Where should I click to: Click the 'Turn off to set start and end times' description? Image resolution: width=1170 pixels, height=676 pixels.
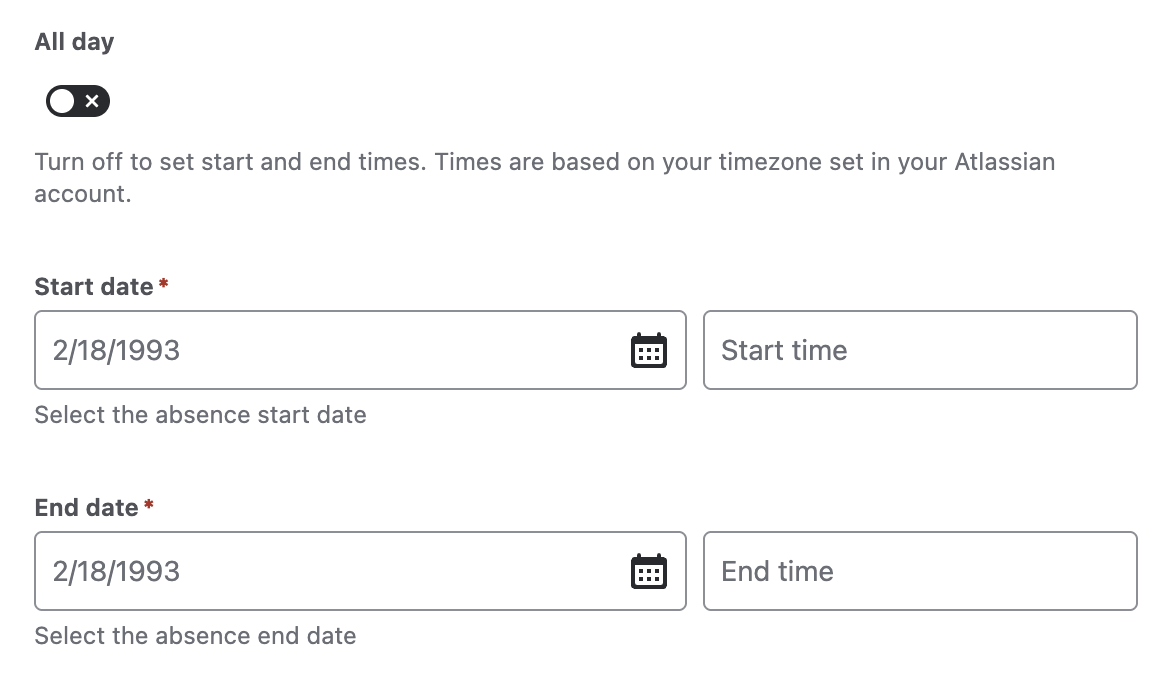tap(545, 178)
